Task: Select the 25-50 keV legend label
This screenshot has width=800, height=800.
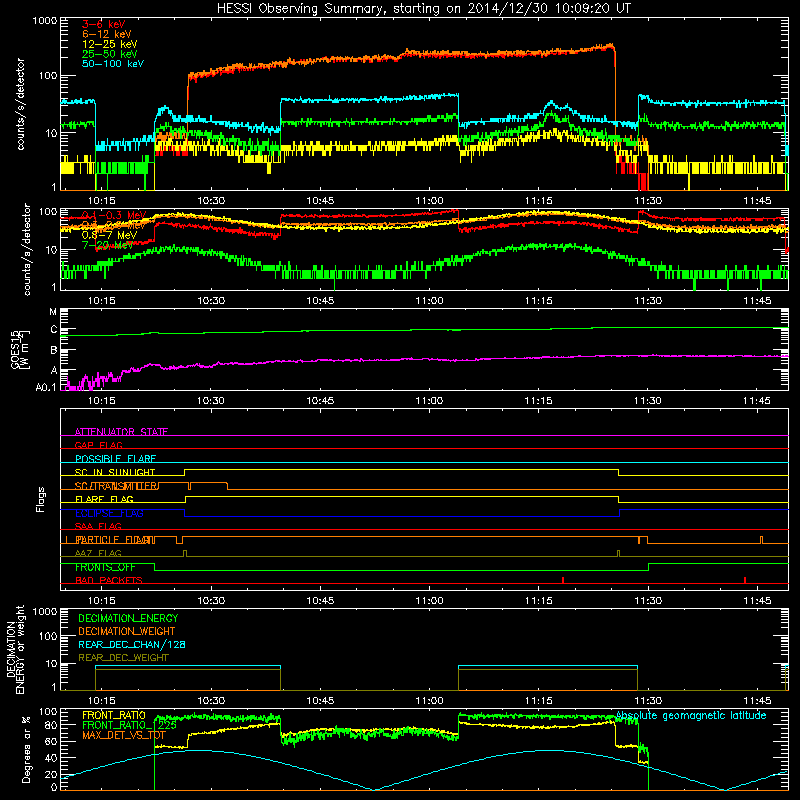Action: pyautogui.click(x=110, y=54)
